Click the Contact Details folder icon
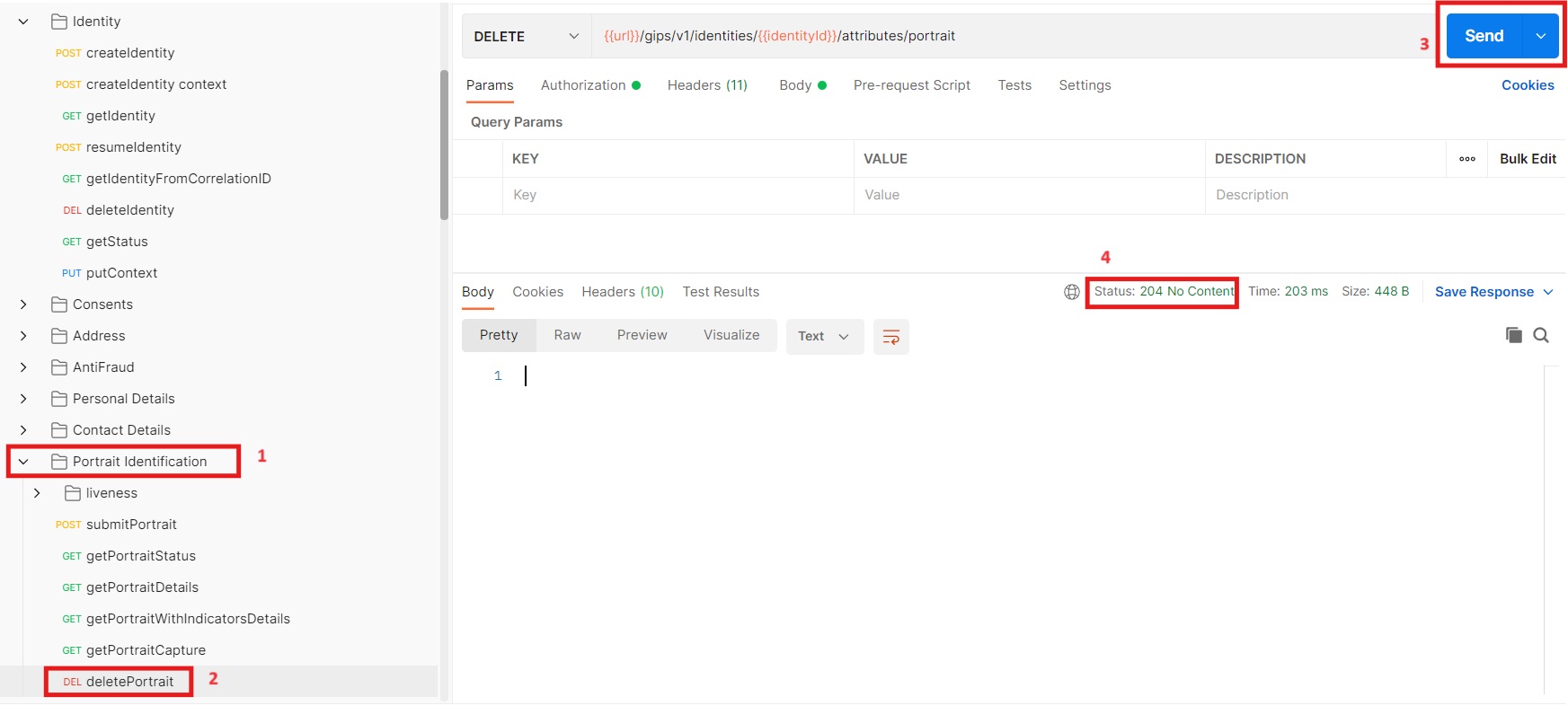 pyautogui.click(x=59, y=430)
